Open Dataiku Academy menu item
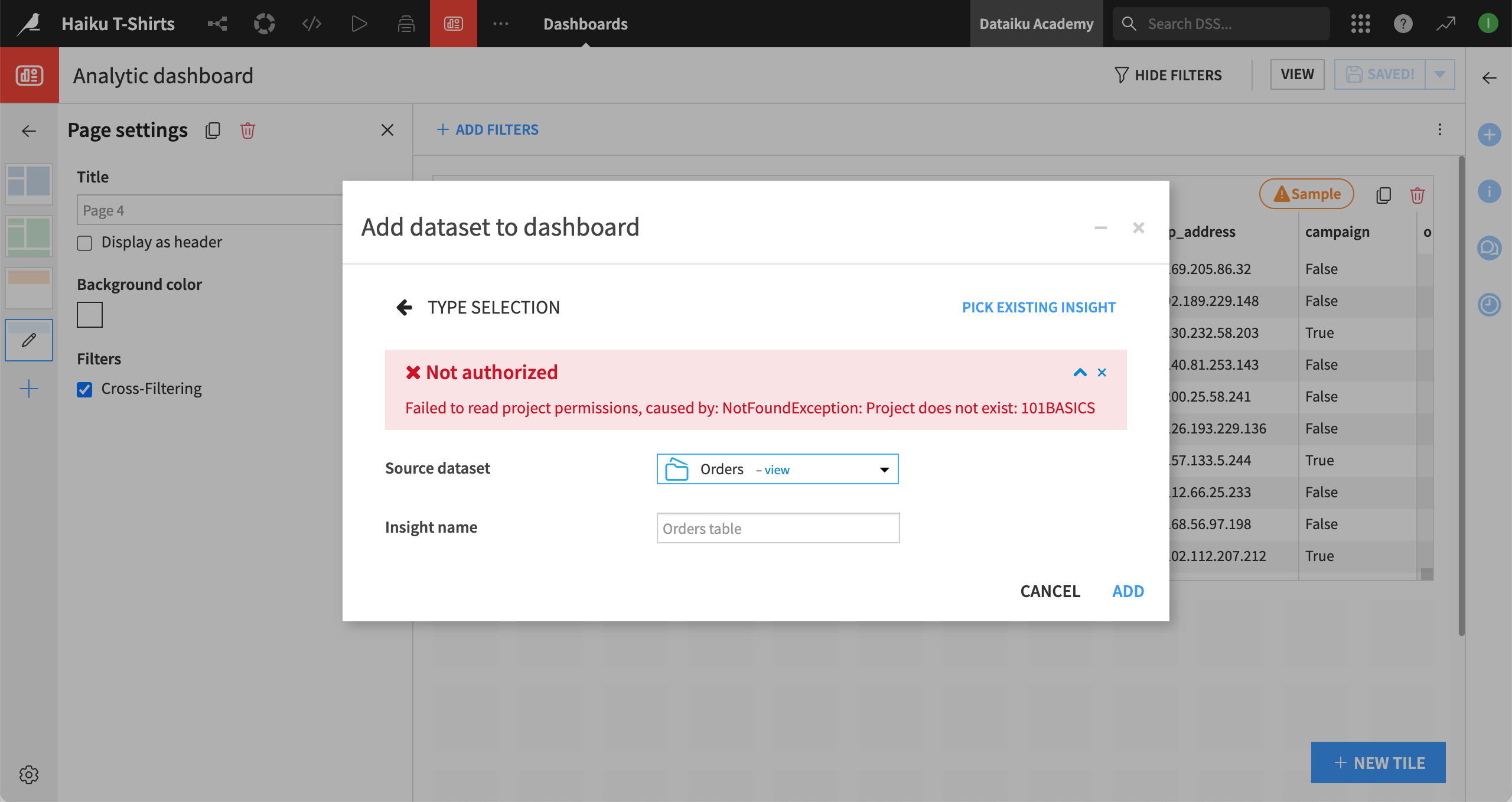The height and width of the screenshot is (802, 1512). (1036, 24)
